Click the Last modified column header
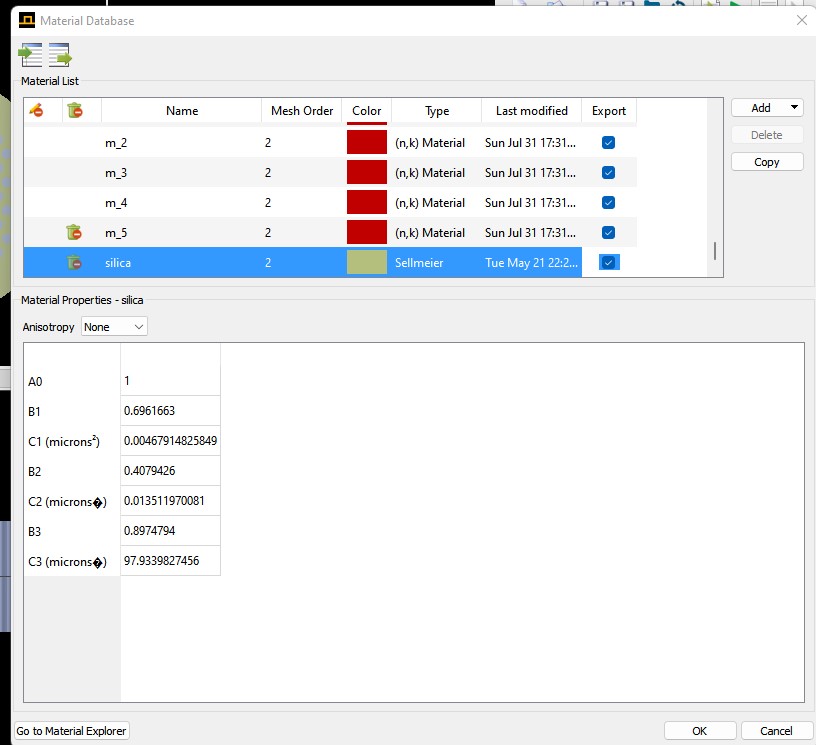The width and height of the screenshot is (816, 745). click(x=531, y=111)
